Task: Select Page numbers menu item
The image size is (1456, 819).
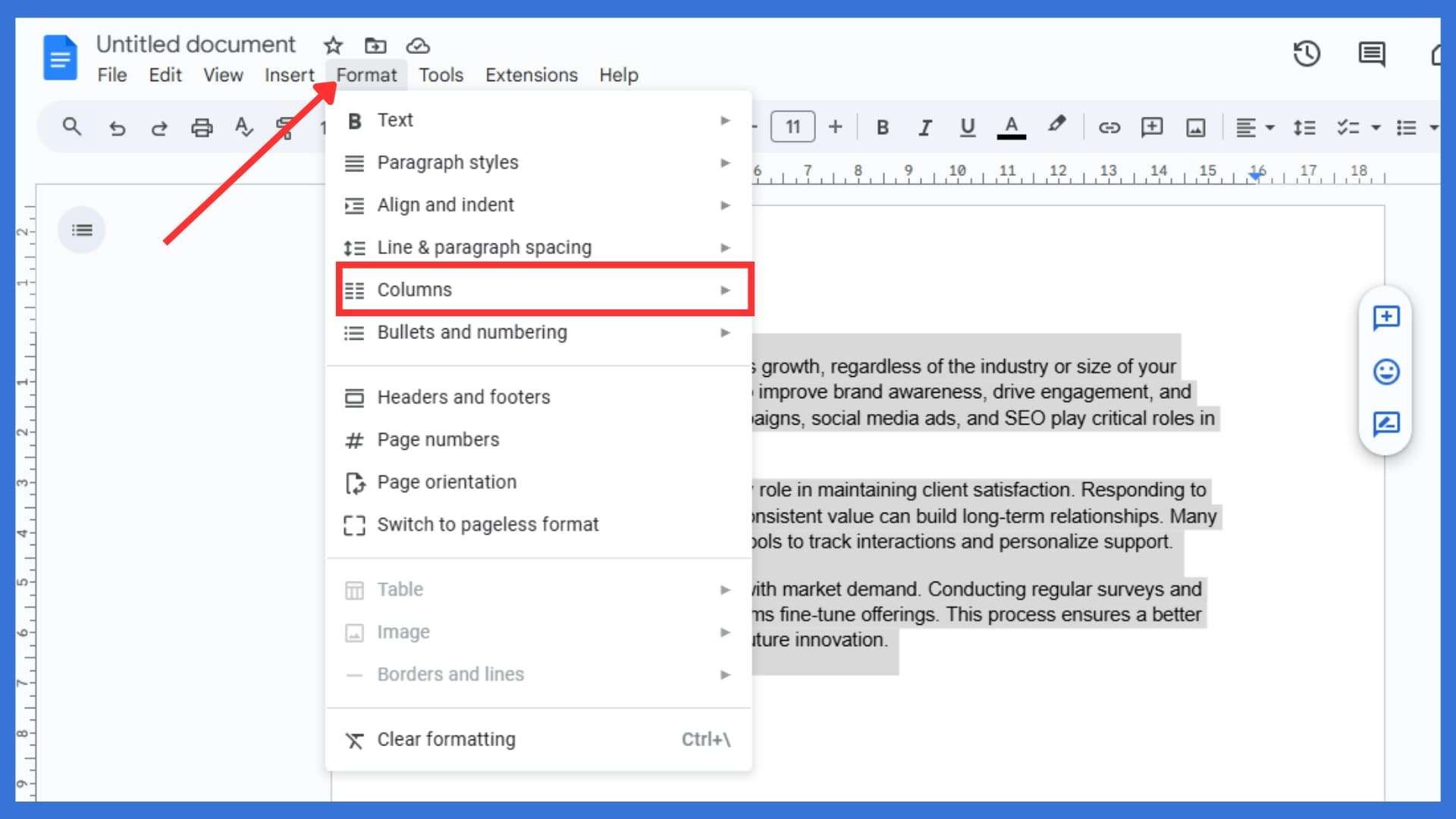Action: coord(538,440)
